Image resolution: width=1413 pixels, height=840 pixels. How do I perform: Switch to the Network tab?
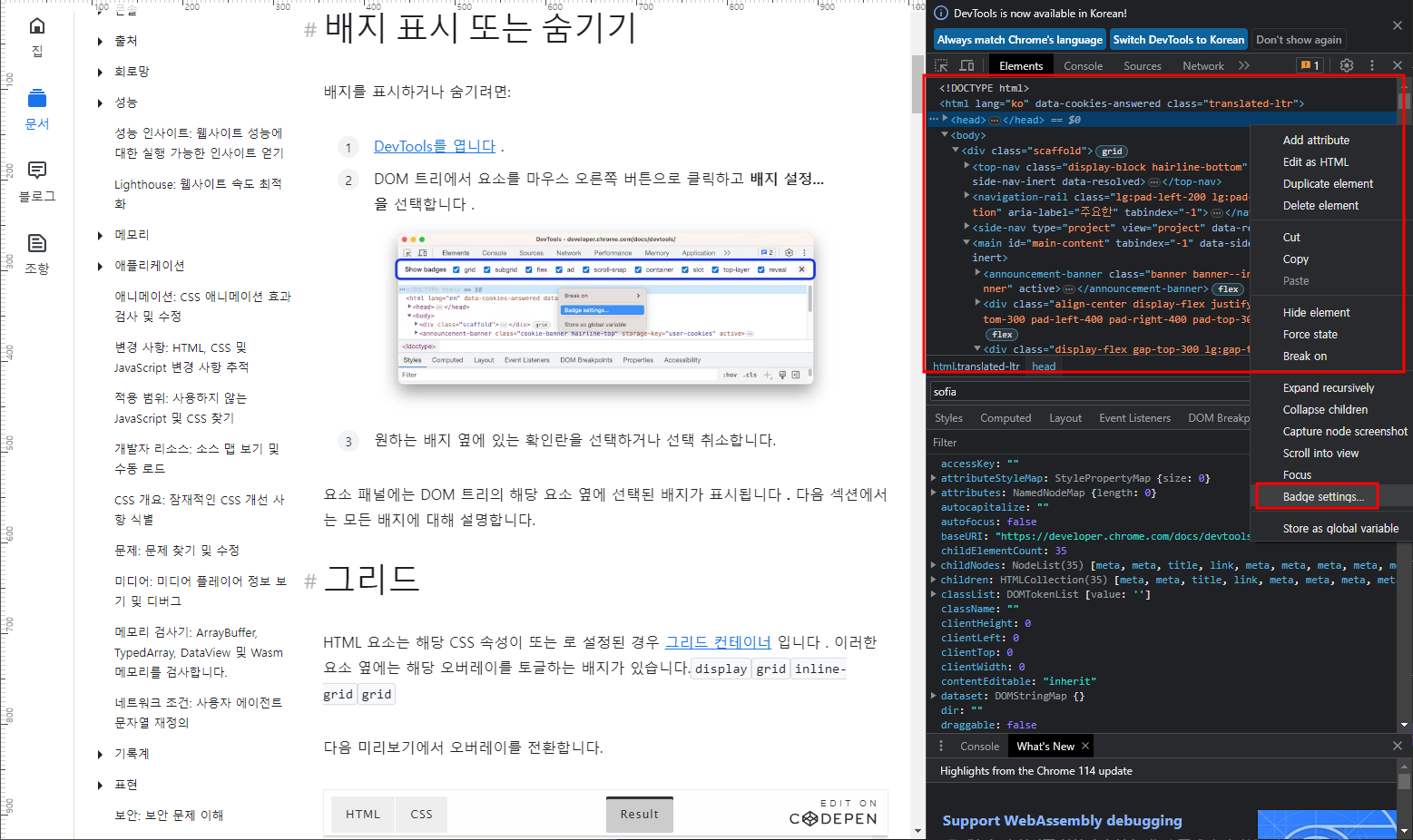tap(1202, 65)
